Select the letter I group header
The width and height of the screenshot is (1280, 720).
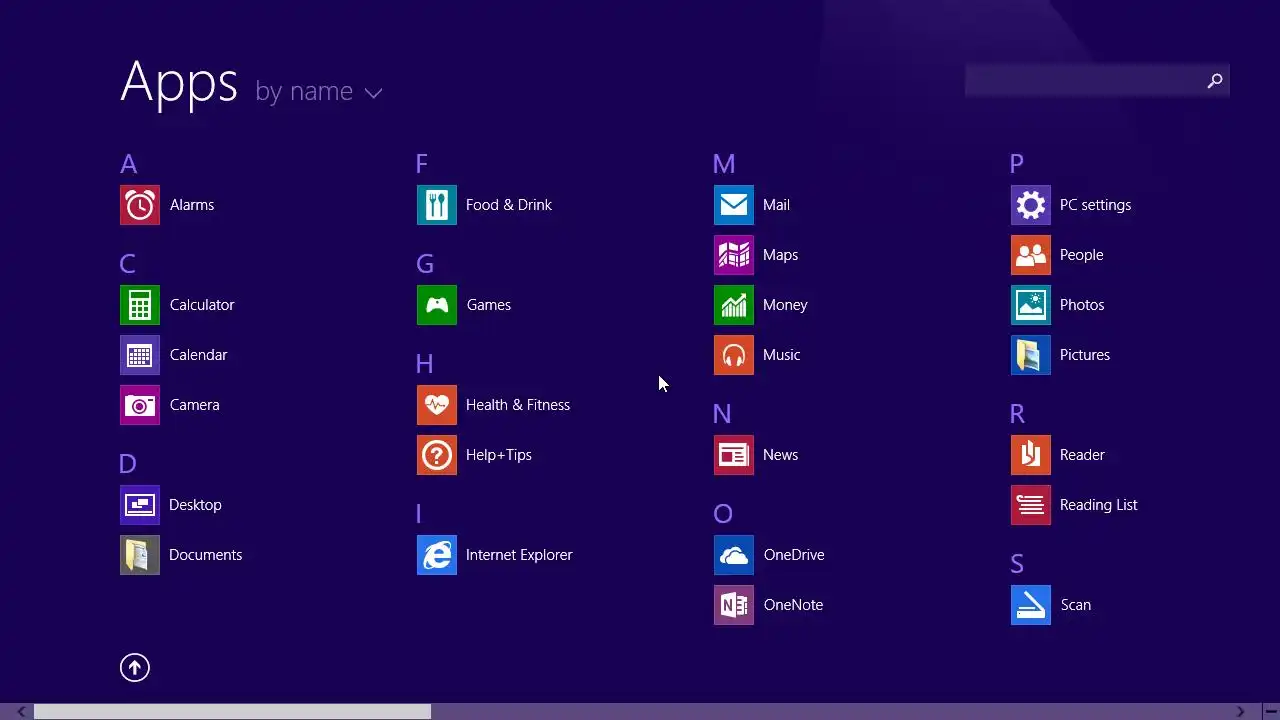tap(419, 514)
